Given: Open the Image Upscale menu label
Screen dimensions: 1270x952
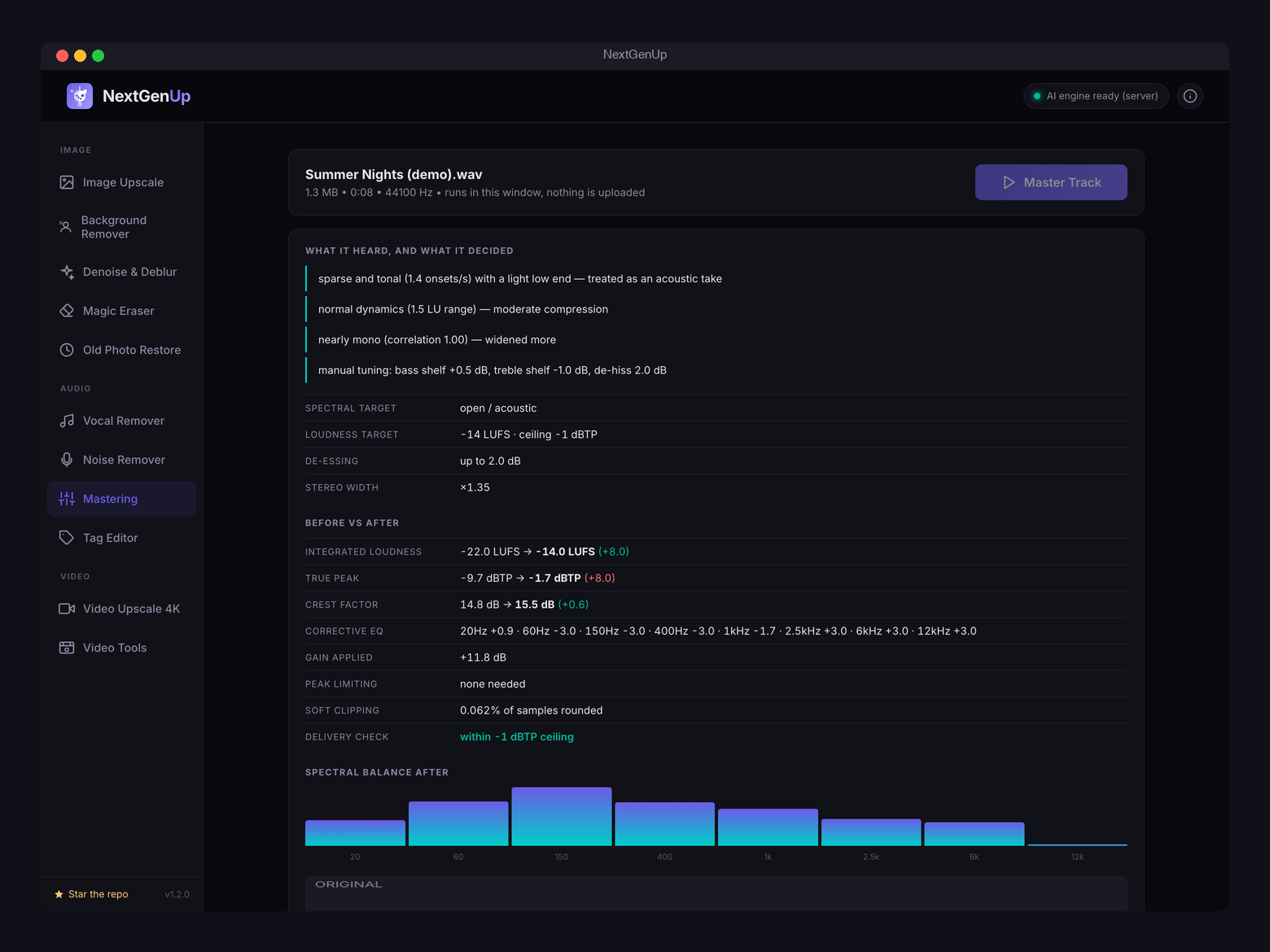Looking at the screenshot, I should click(x=123, y=182).
